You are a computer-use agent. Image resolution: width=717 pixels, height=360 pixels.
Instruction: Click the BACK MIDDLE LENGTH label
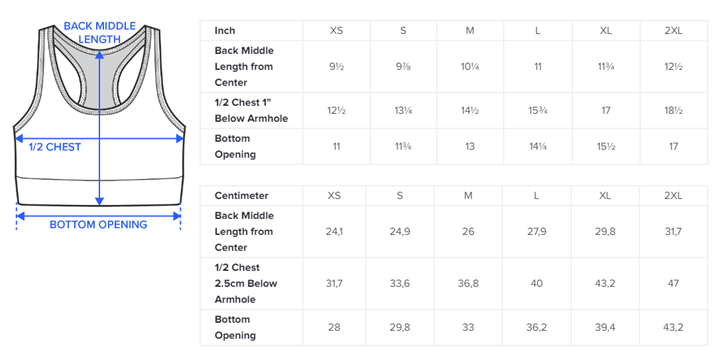click(99, 32)
